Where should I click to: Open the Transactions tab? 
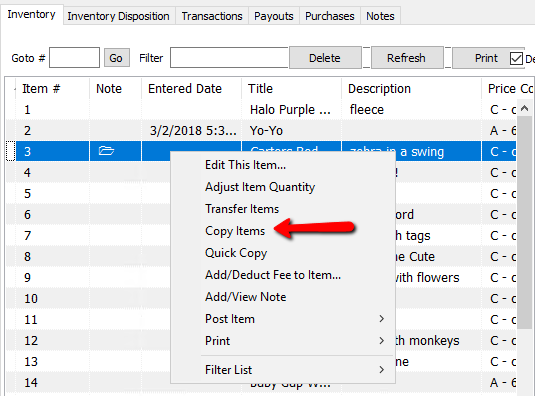tap(212, 16)
